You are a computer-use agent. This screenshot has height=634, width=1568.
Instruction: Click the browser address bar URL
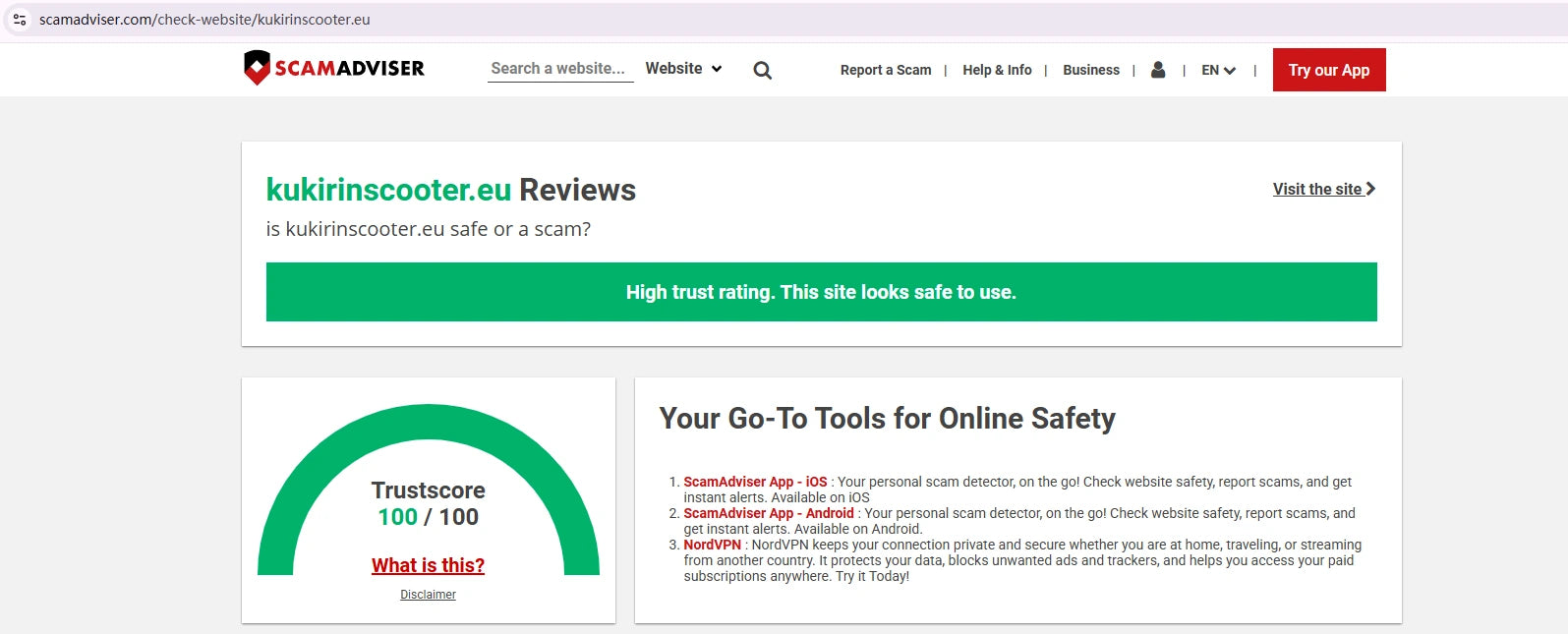click(x=204, y=20)
